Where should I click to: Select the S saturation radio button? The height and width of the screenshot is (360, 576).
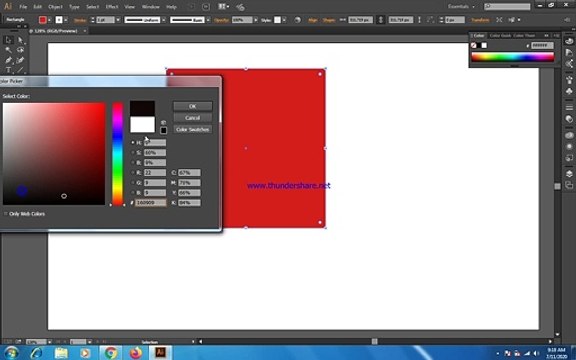point(133,152)
